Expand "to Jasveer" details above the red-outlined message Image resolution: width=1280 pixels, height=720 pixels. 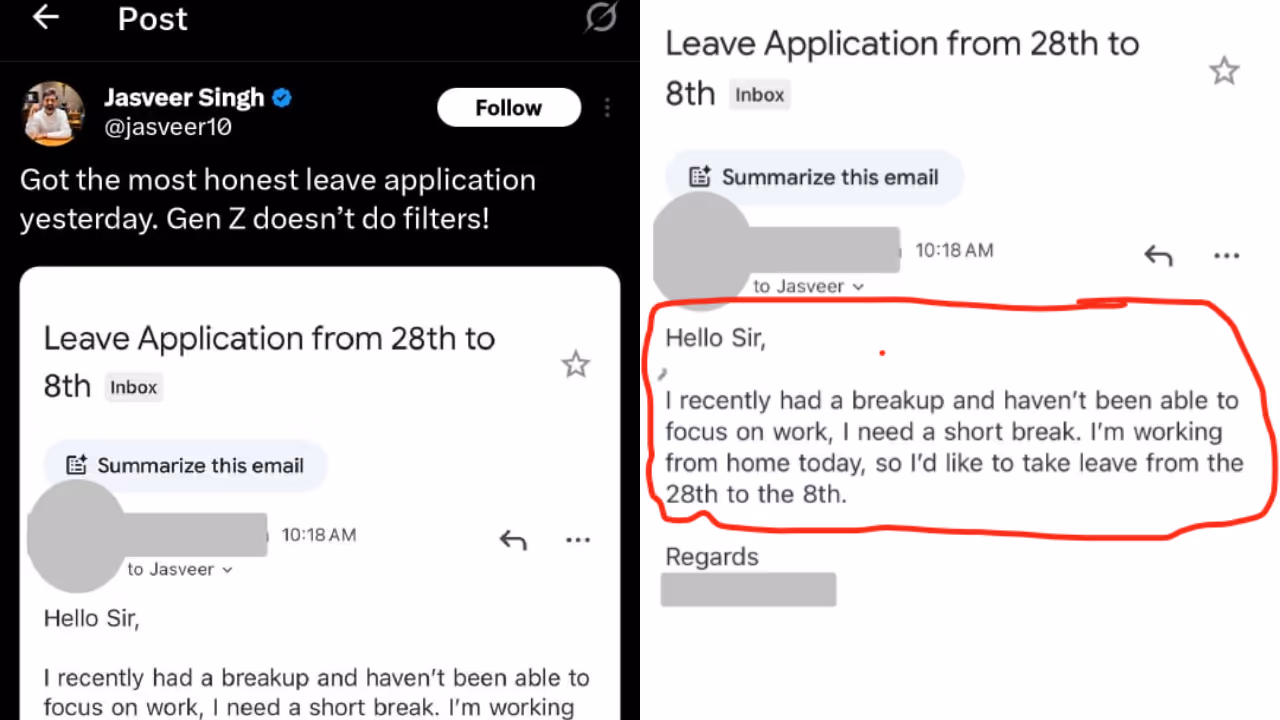[808, 287]
